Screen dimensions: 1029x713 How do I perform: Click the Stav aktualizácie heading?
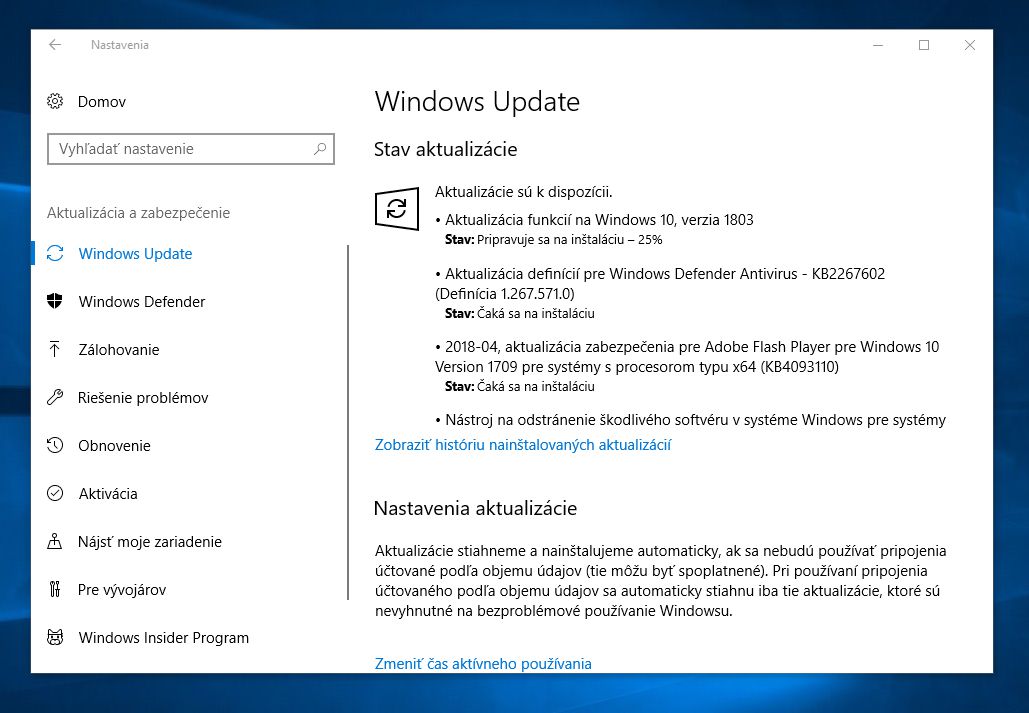coord(446,149)
